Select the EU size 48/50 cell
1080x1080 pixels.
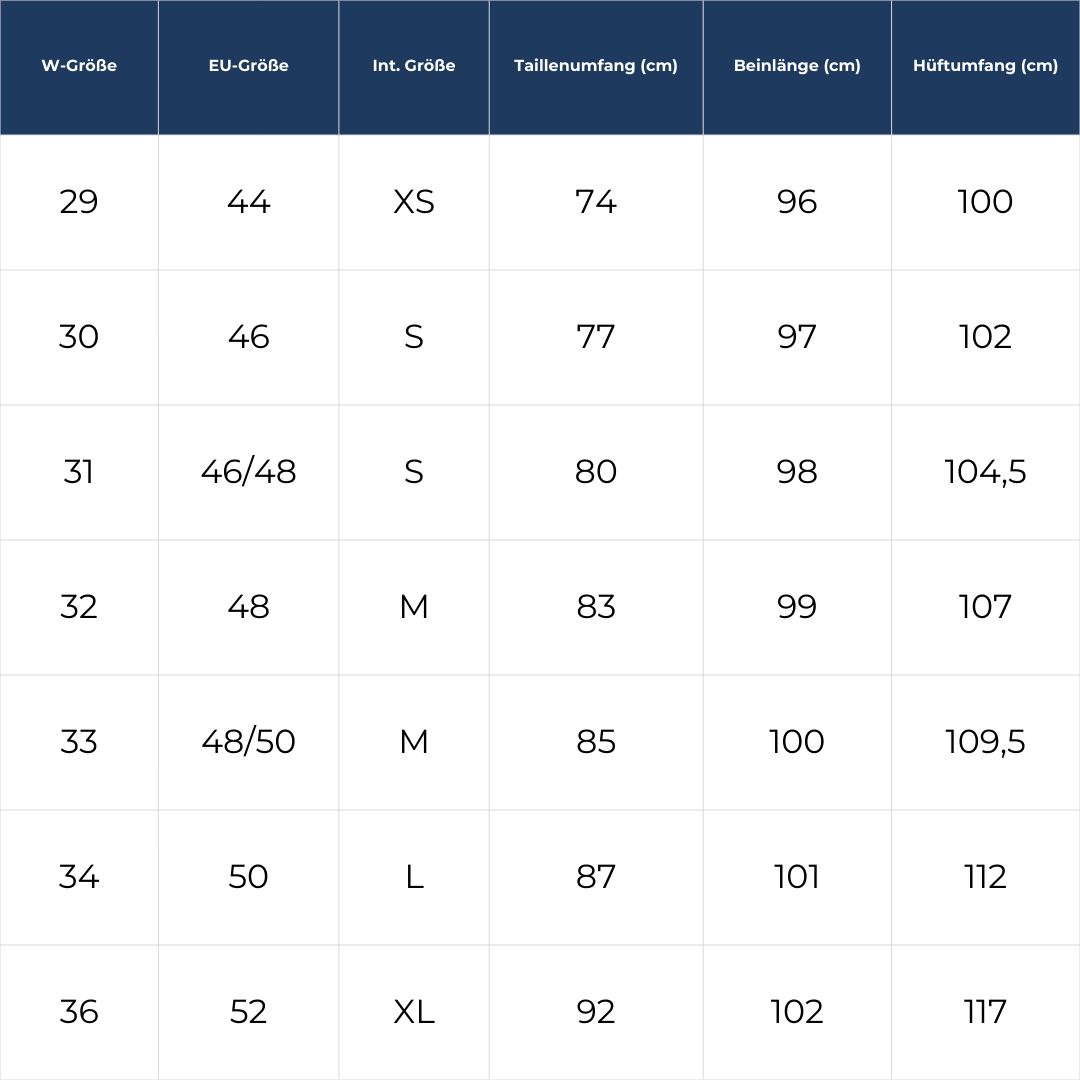[x=248, y=742]
